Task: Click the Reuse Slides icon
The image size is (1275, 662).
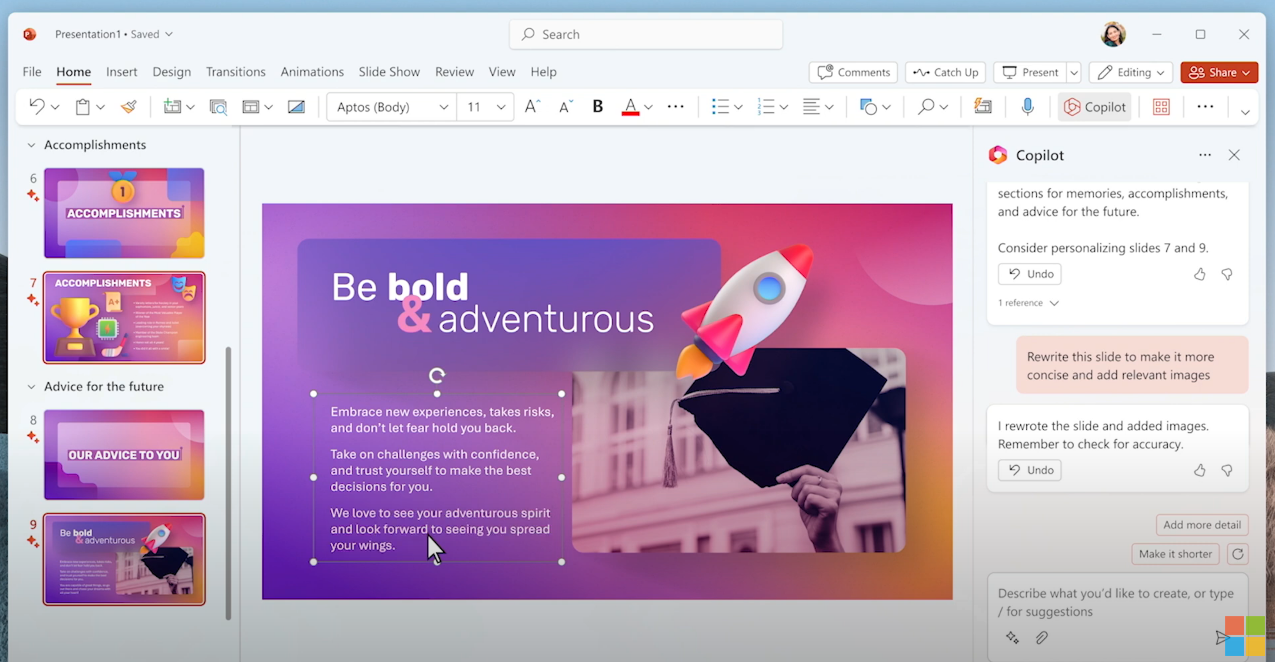Action: pyautogui.click(x=218, y=106)
